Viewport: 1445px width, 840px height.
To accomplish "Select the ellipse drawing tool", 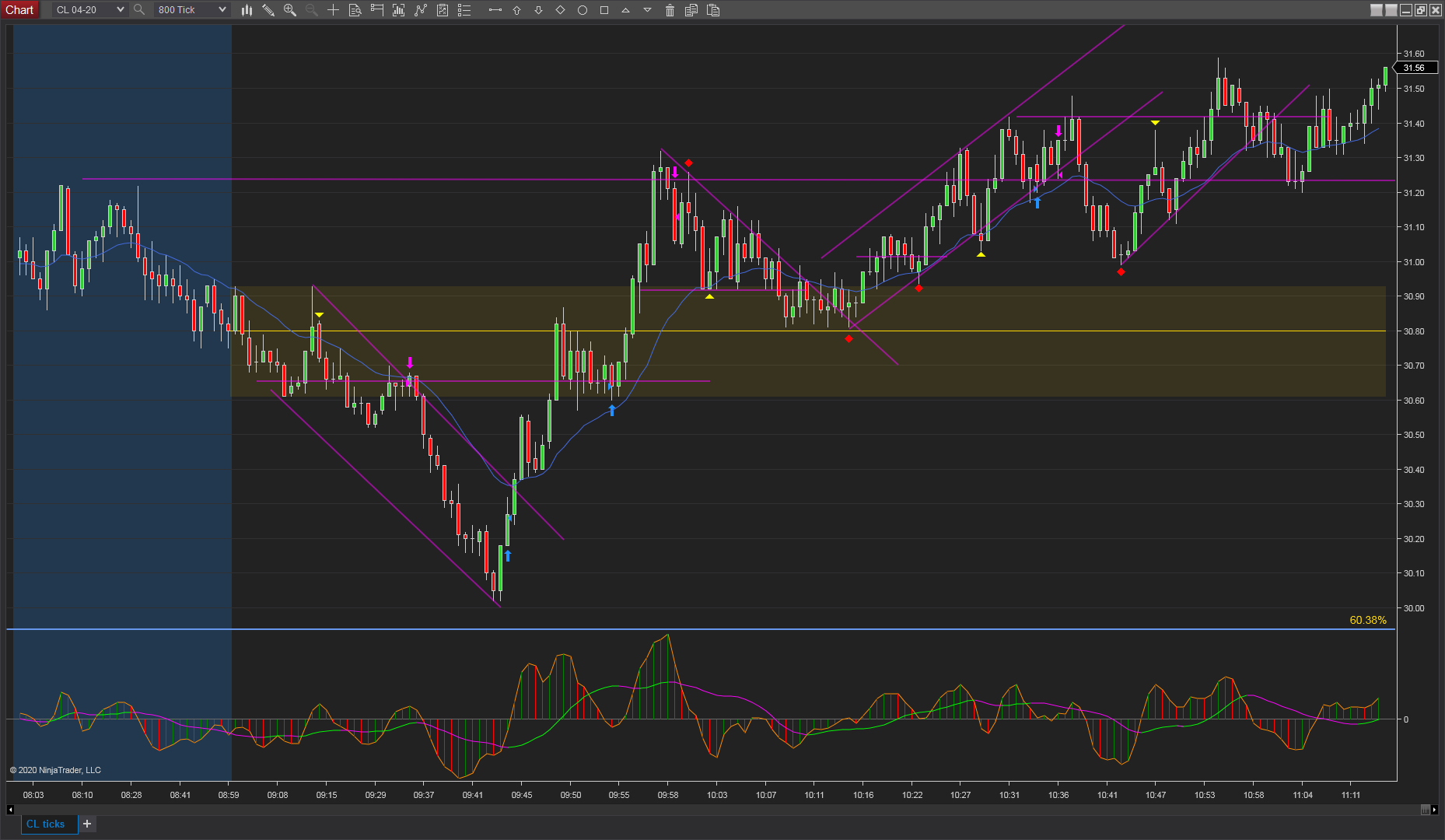I will [582, 10].
